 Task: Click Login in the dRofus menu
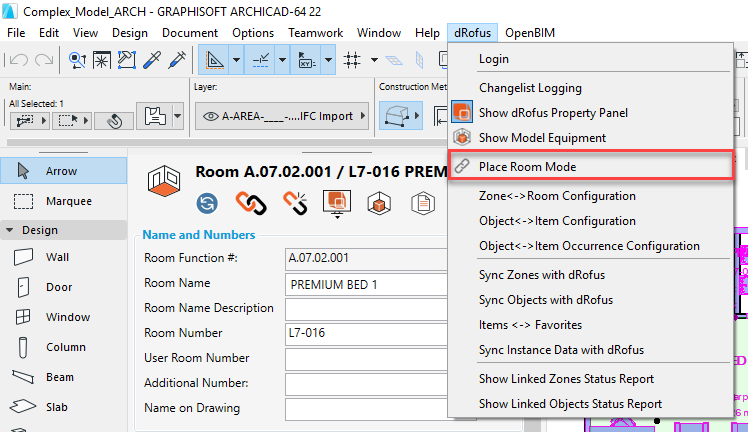[494, 59]
